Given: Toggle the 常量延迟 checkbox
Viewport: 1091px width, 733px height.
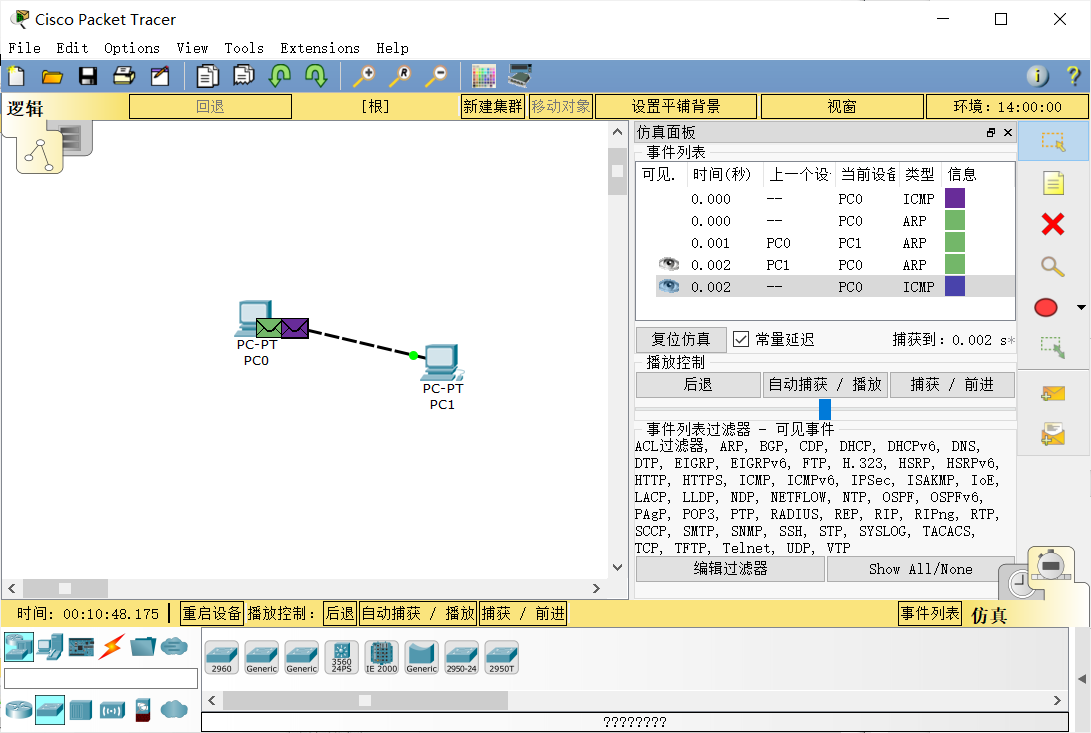Looking at the screenshot, I should point(741,339).
